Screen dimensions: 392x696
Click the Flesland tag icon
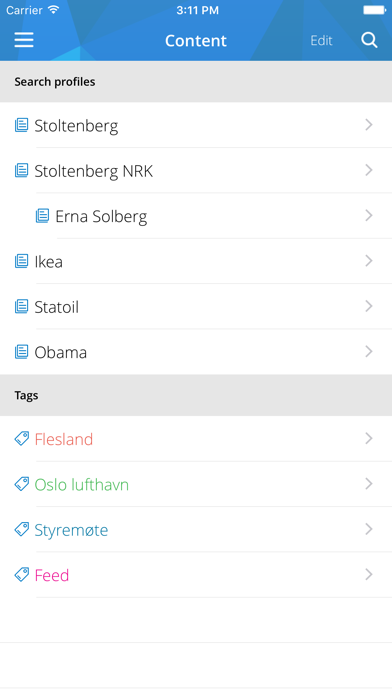[x=21, y=439]
